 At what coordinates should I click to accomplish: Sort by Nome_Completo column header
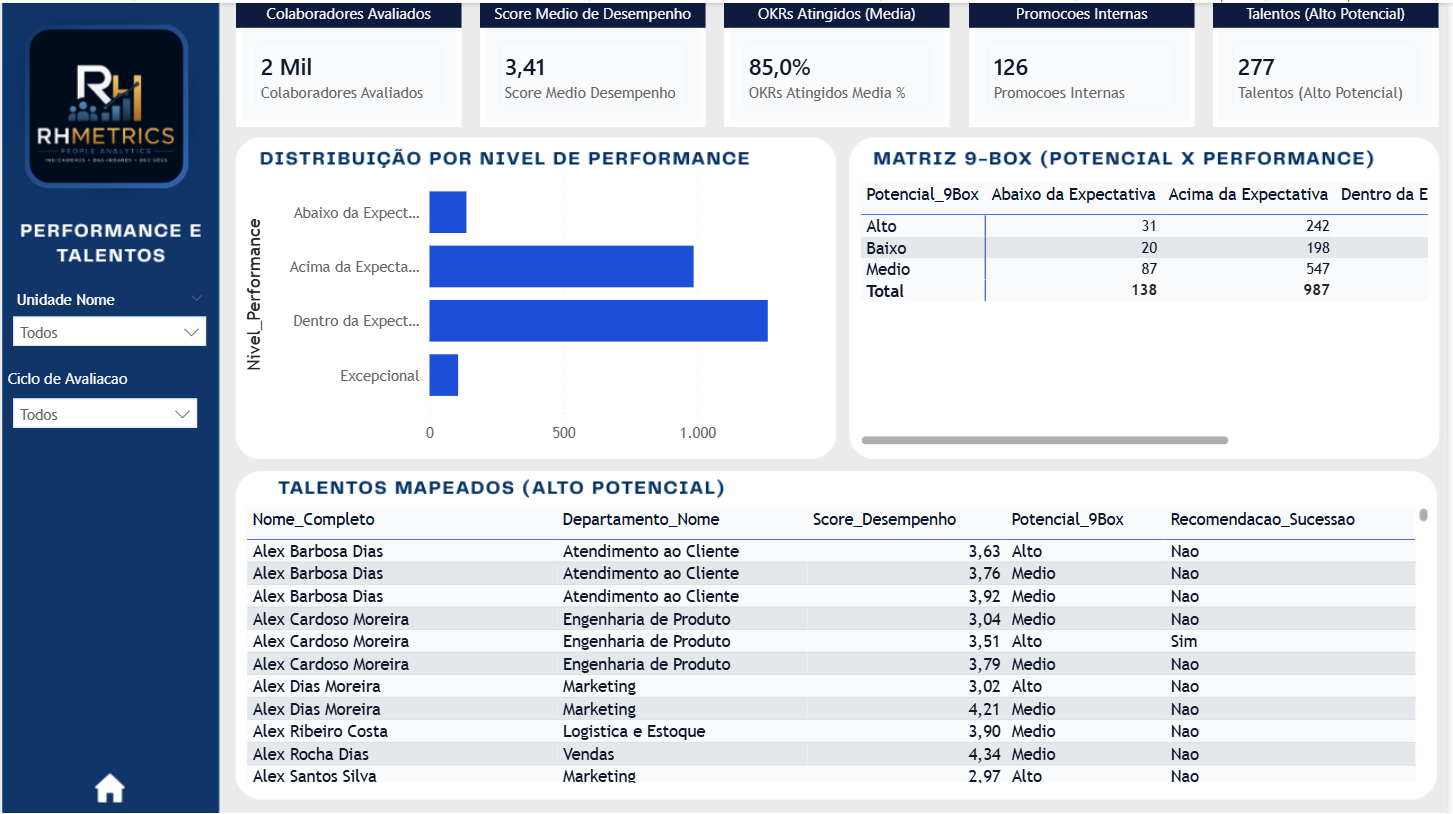tap(313, 519)
